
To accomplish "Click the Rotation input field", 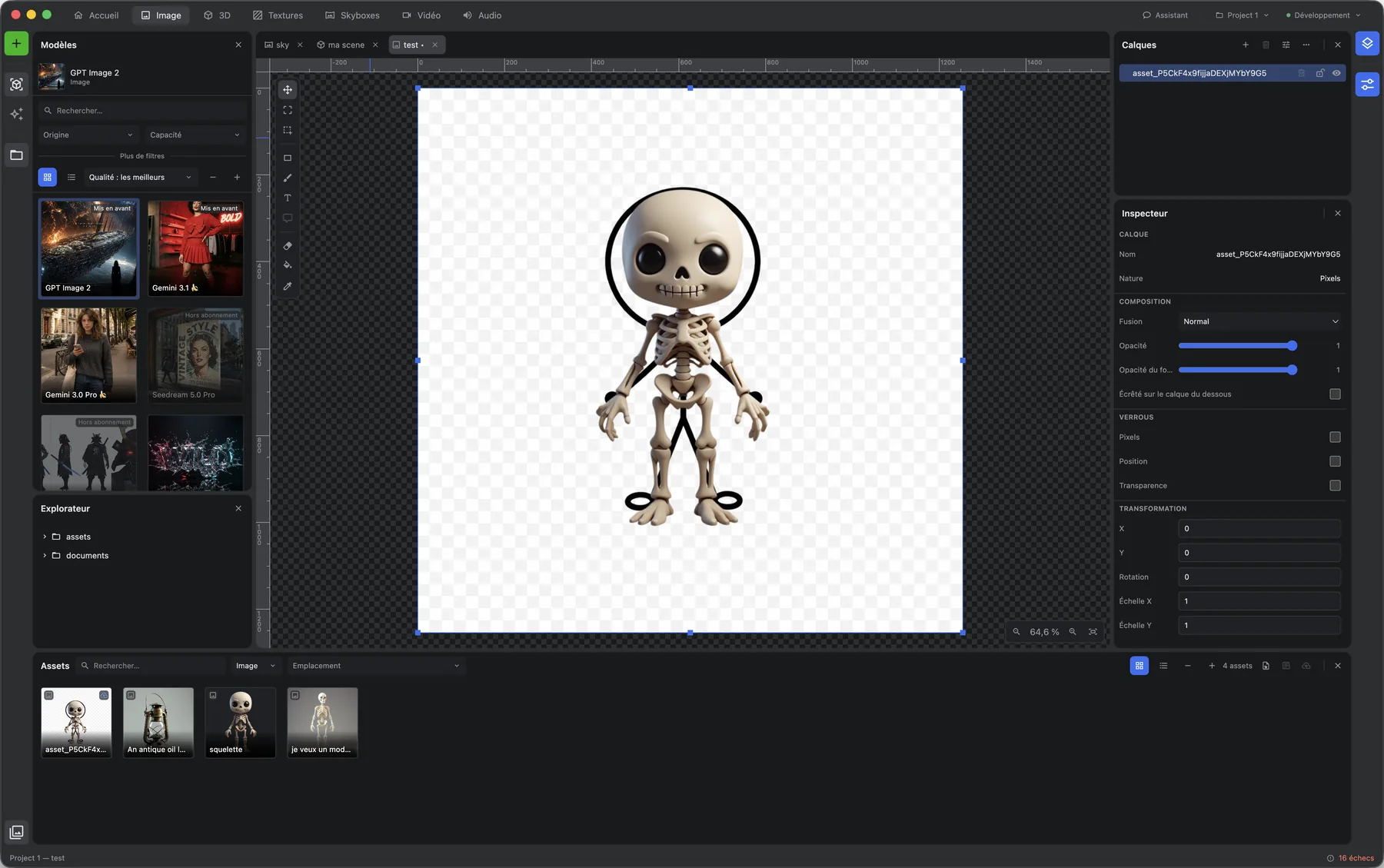I will [x=1259, y=577].
